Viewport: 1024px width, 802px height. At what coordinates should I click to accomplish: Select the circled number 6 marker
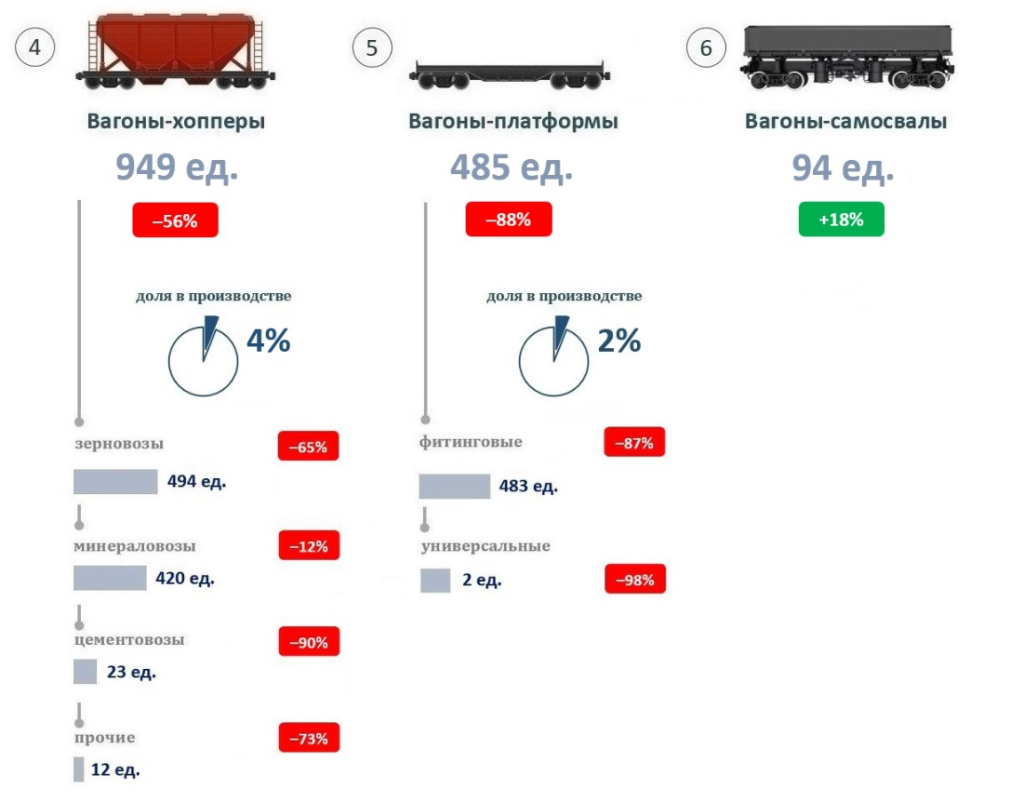[706, 48]
